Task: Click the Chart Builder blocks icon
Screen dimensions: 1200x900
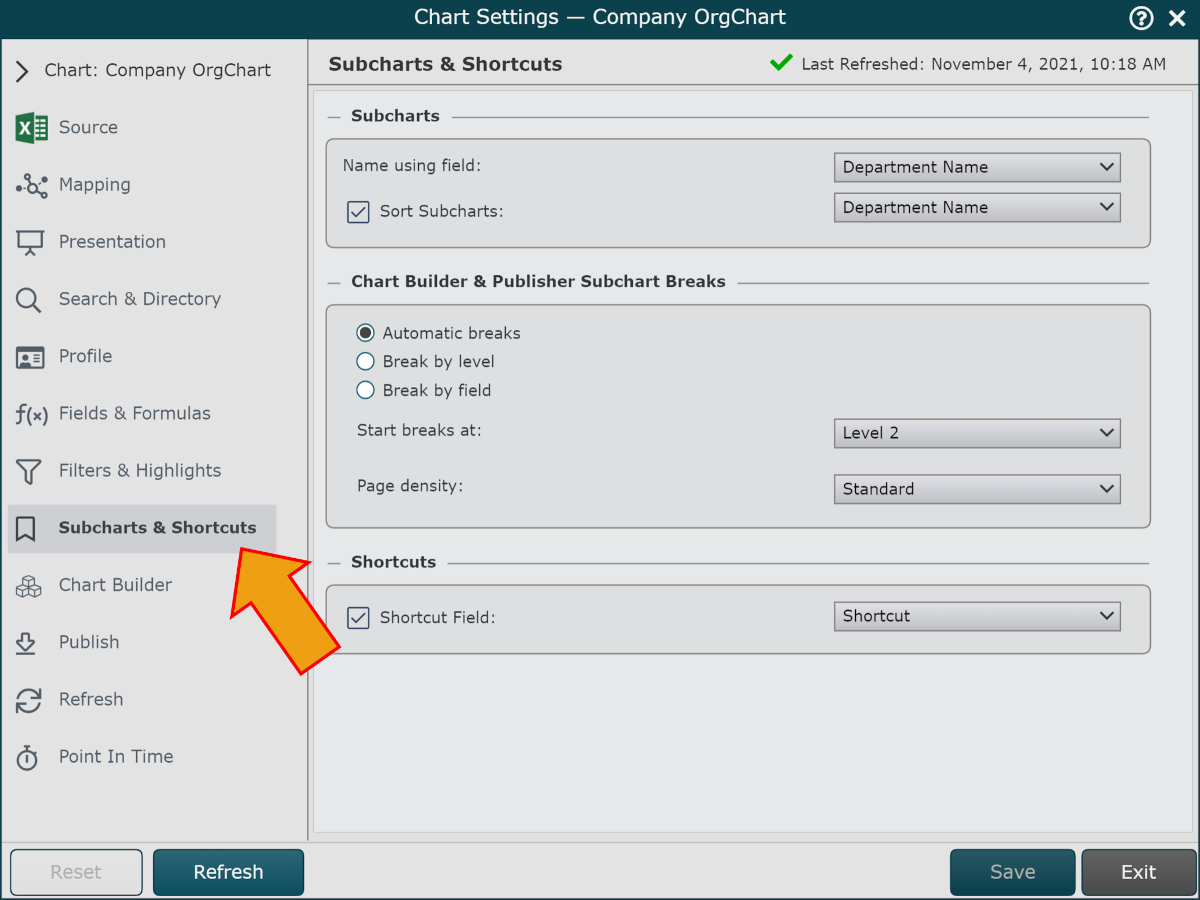Action: 29,586
